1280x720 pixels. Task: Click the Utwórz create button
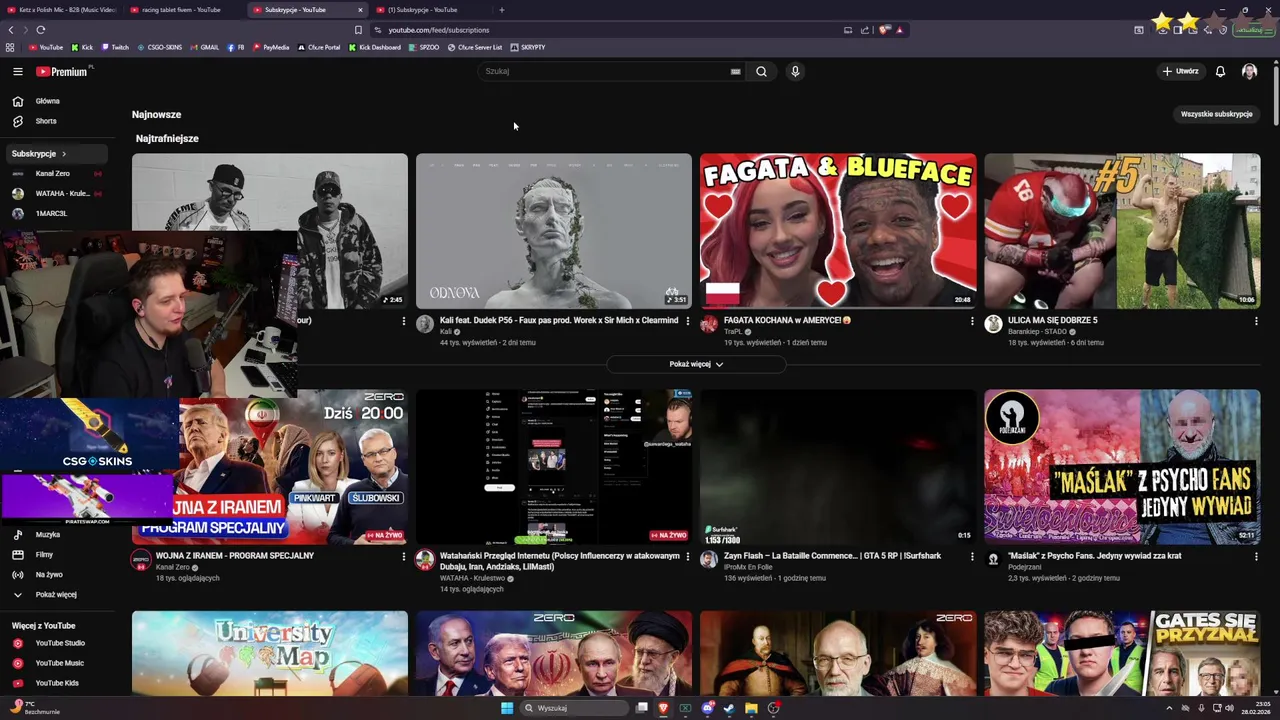tap(1180, 71)
